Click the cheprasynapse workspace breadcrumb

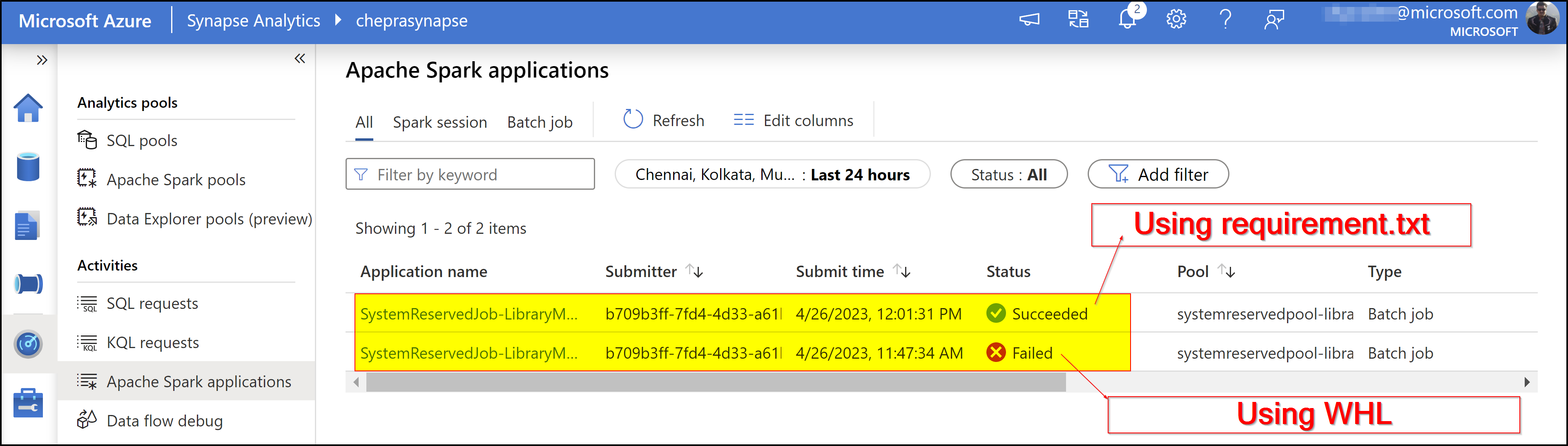pyautogui.click(x=411, y=21)
